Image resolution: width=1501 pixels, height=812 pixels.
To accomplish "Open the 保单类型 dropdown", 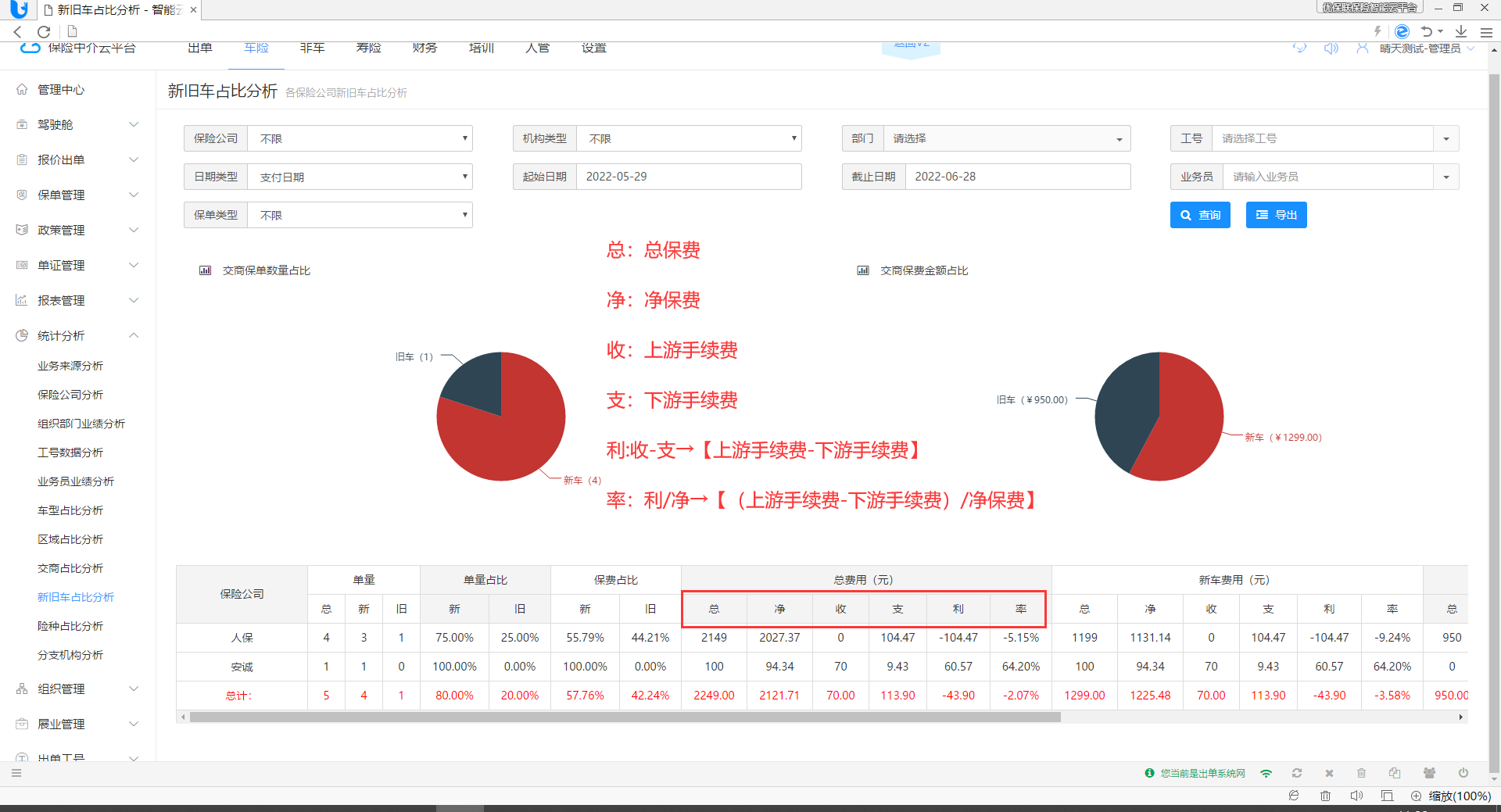I will pos(360,215).
